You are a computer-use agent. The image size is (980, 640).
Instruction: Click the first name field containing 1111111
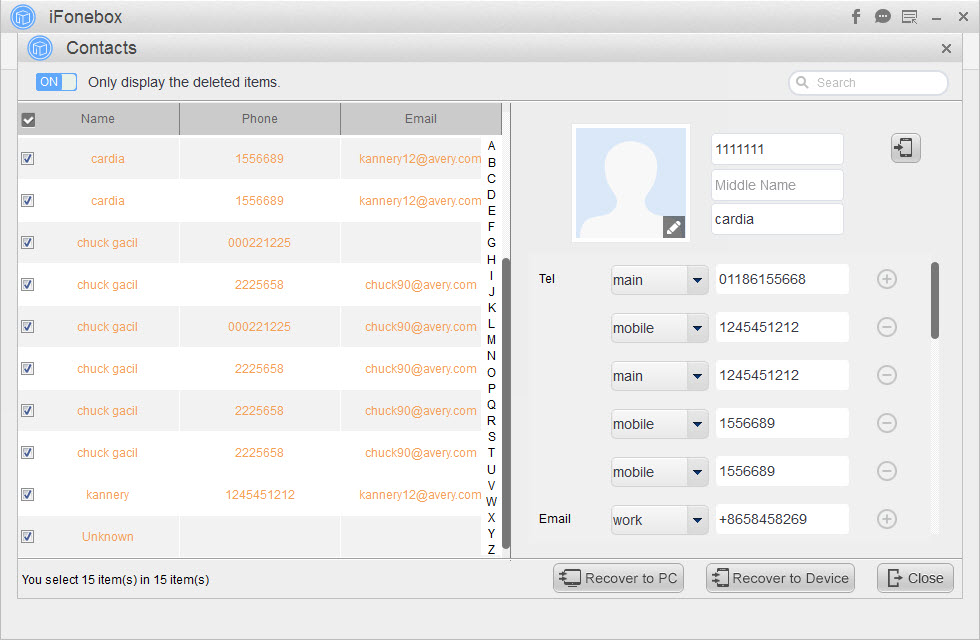(x=777, y=149)
